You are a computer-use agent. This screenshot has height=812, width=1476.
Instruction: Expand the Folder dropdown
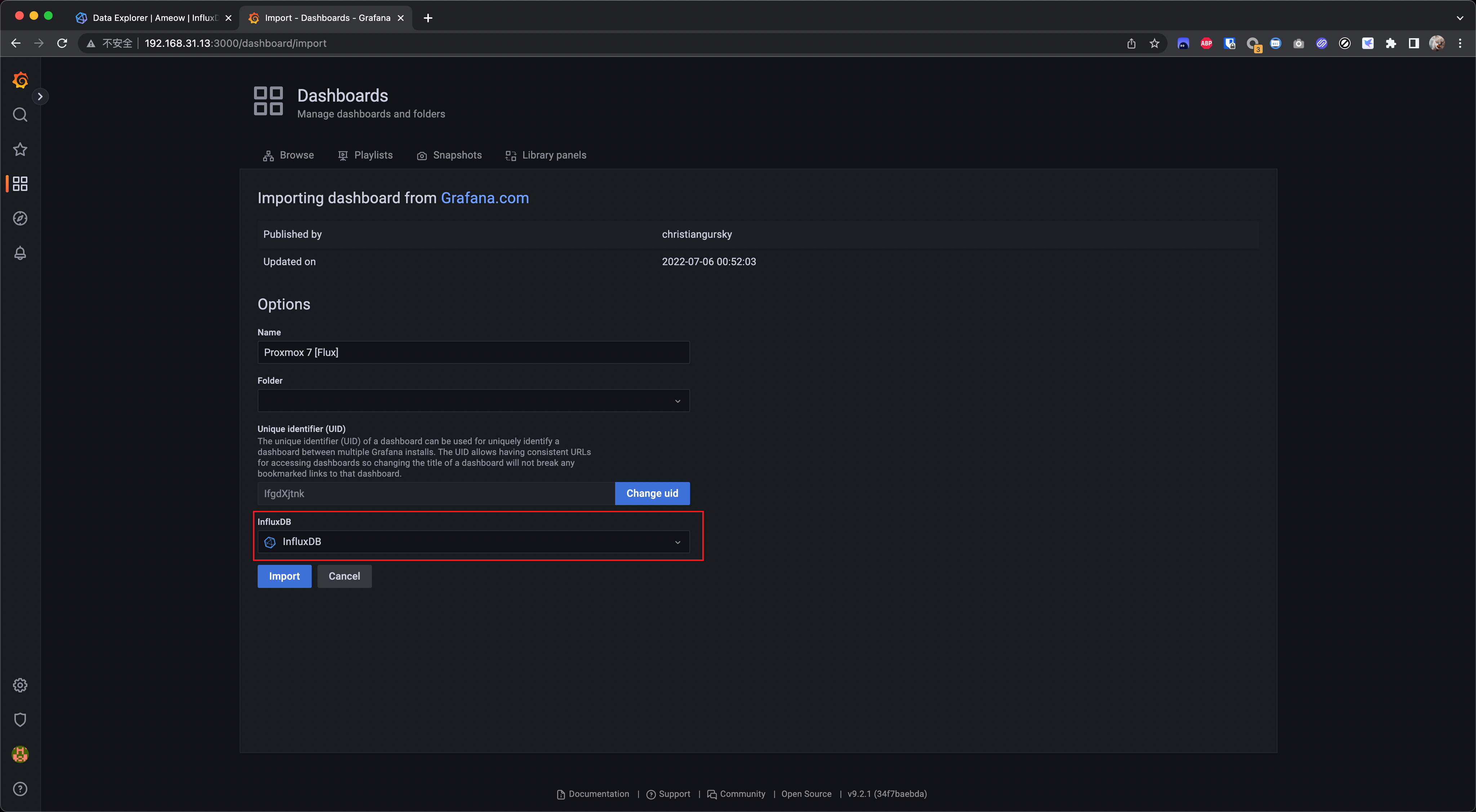point(473,401)
